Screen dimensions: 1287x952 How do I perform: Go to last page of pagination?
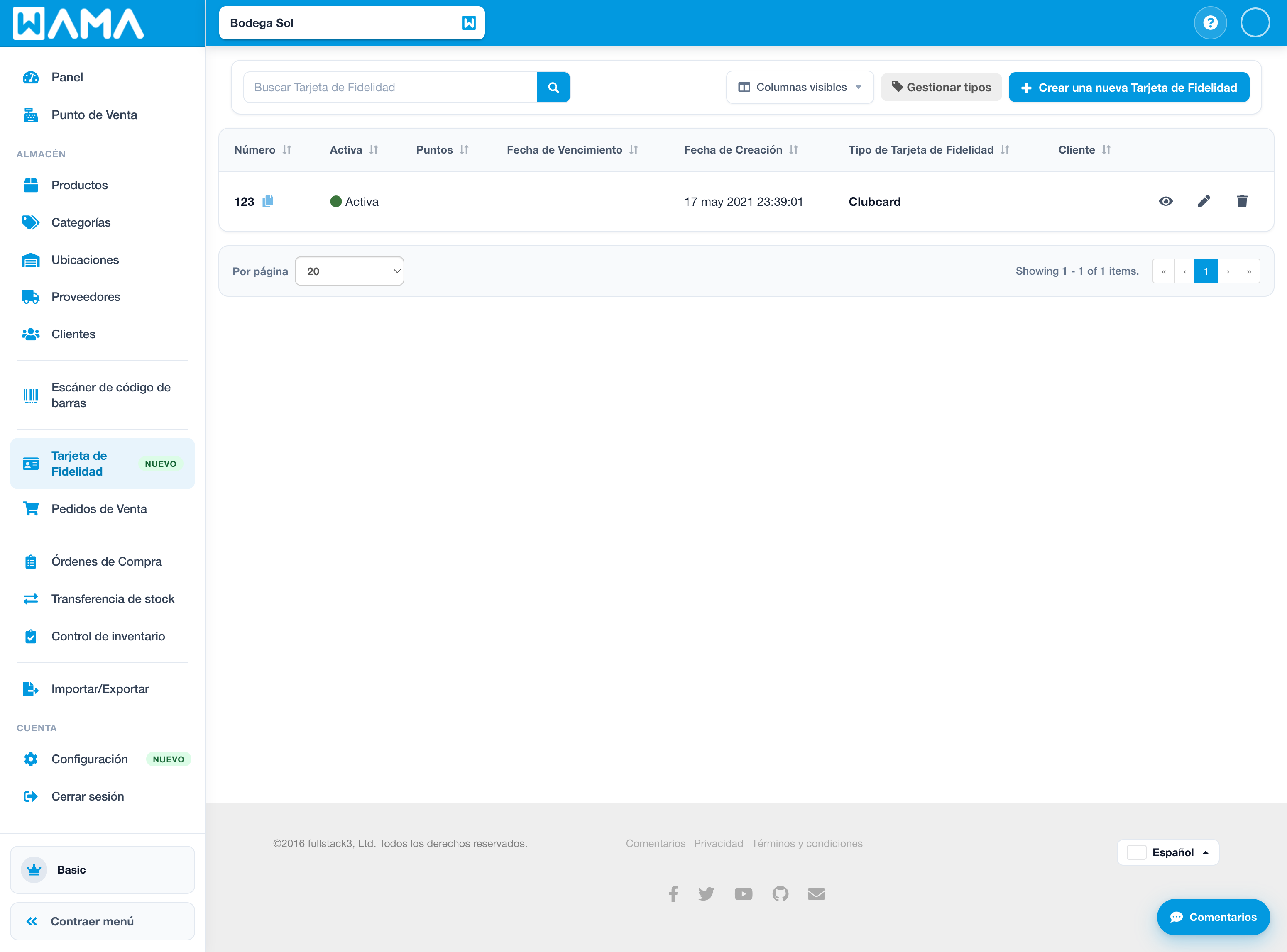pyautogui.click(x=1248, y=271)
